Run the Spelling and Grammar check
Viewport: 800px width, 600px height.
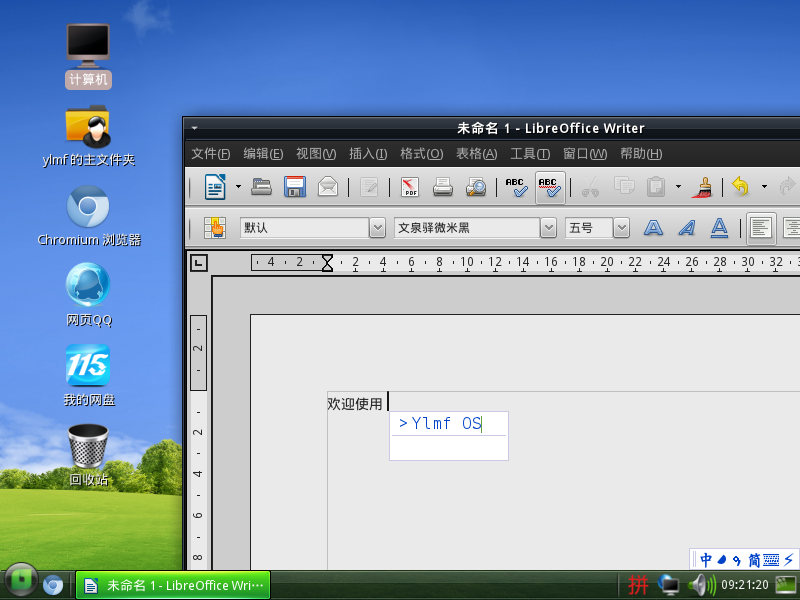(x=516, y=186)
